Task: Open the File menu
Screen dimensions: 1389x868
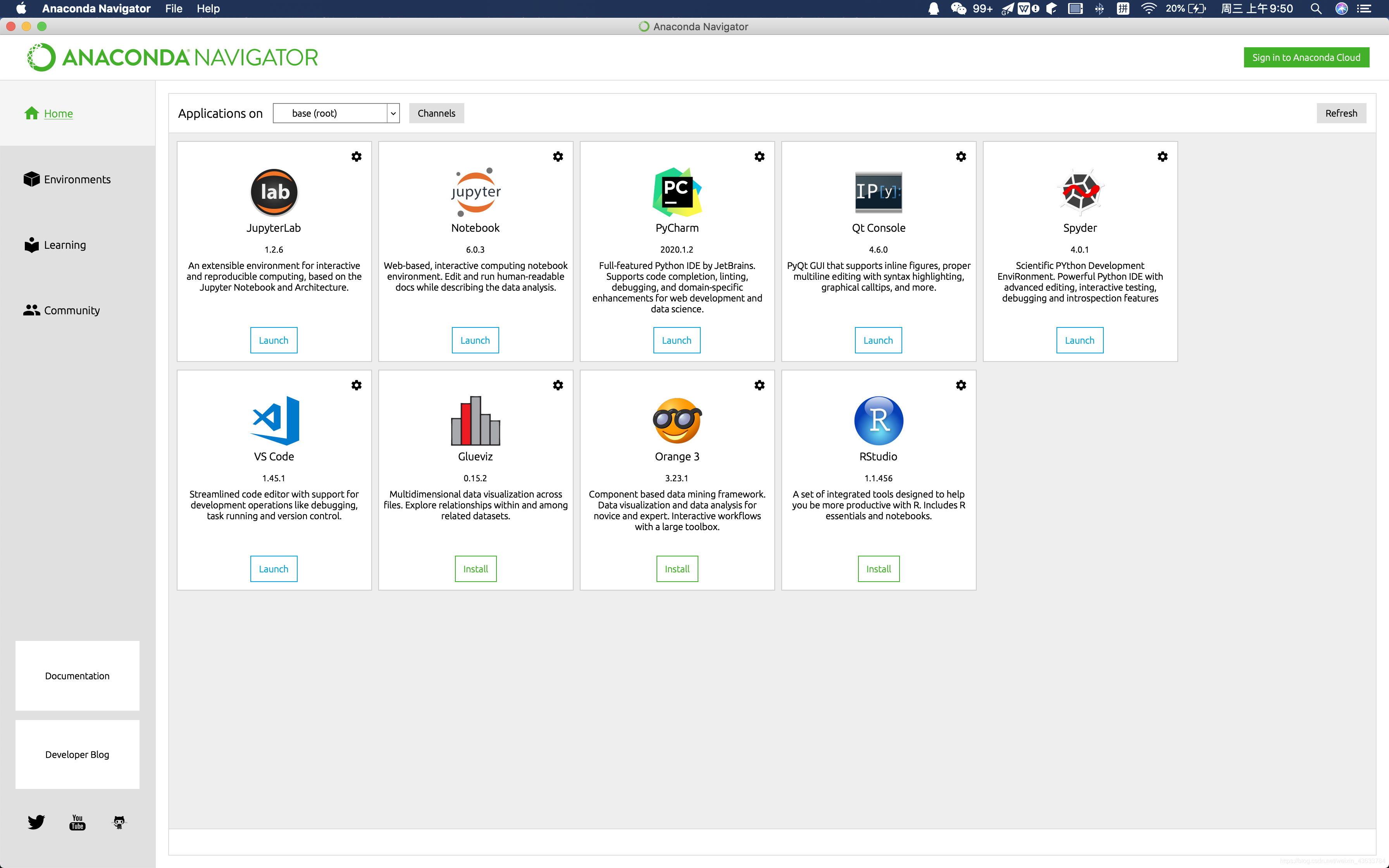Action: 173,9
